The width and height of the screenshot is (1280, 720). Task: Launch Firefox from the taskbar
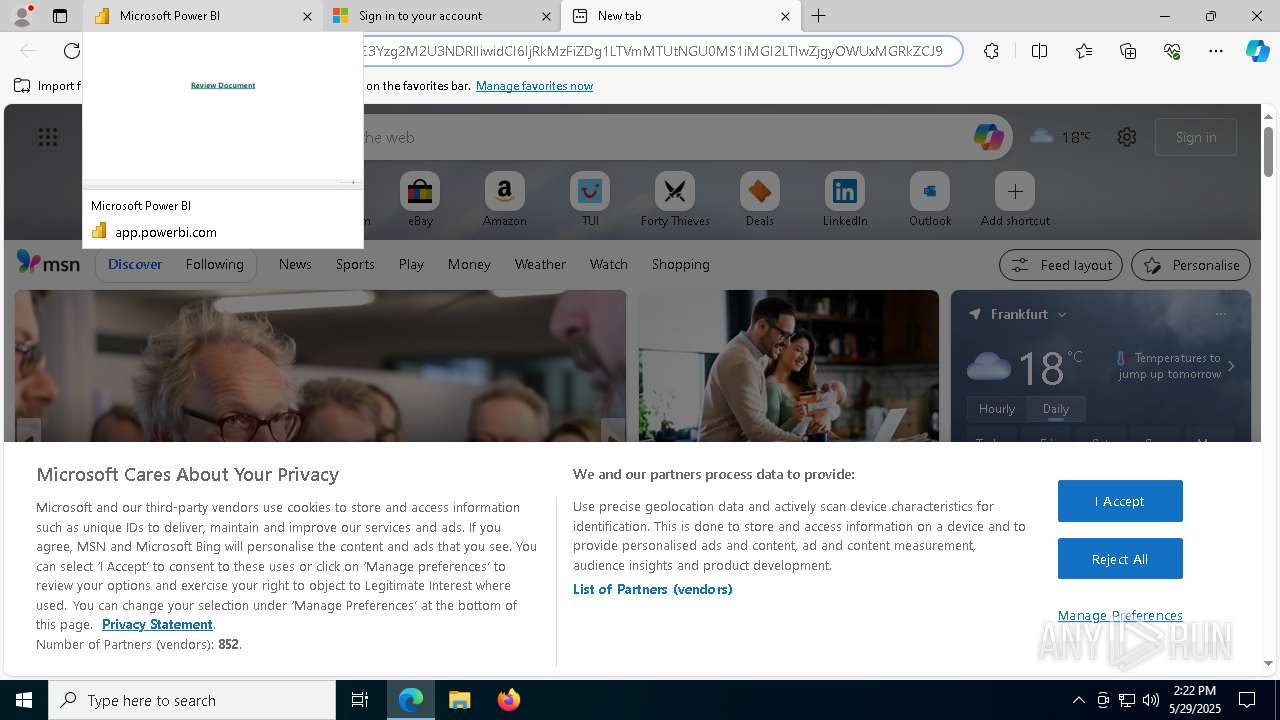point(508,700)
